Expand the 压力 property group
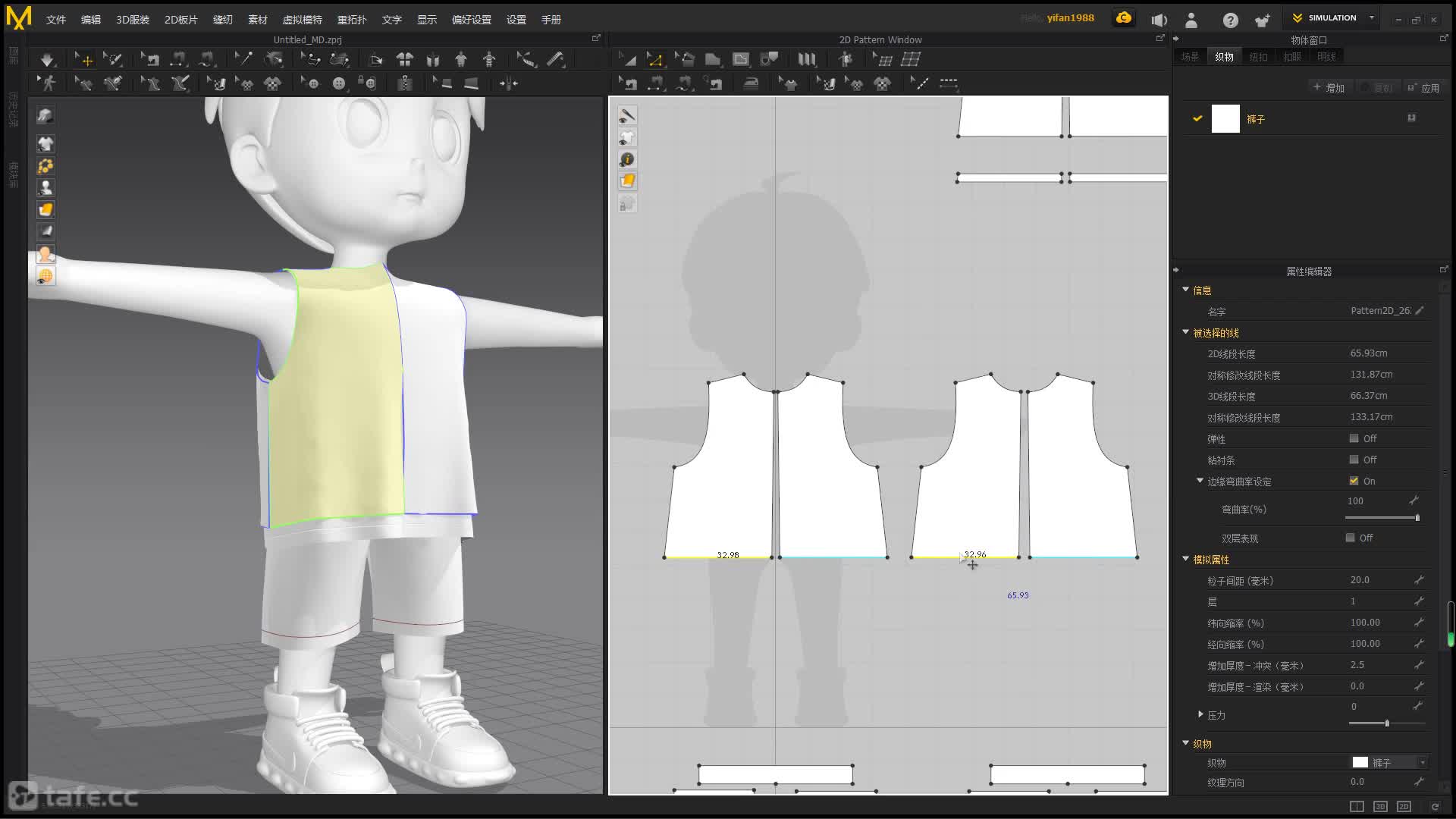 pyautogui.click(x=1200, y=714)
